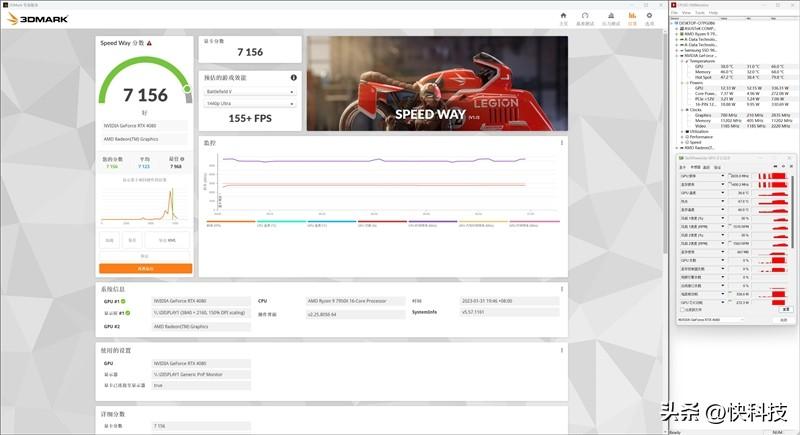Toggle the purple CPU clock legend item

click(x=433, y=223)
